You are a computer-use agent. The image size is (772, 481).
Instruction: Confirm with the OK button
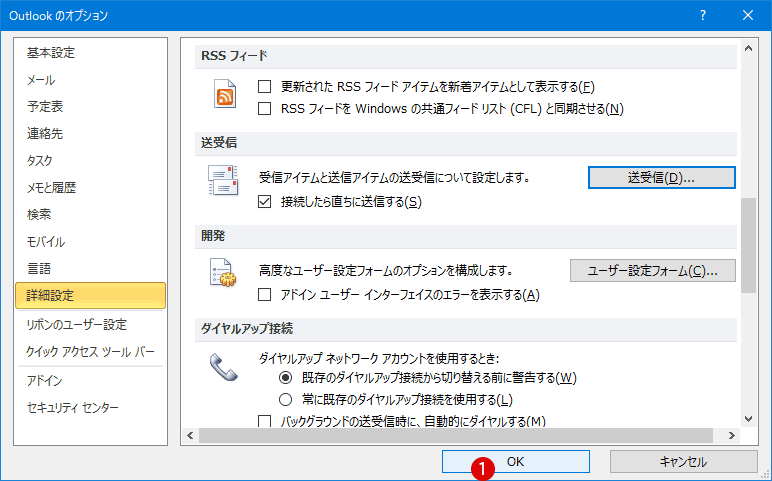coord(515,462)
